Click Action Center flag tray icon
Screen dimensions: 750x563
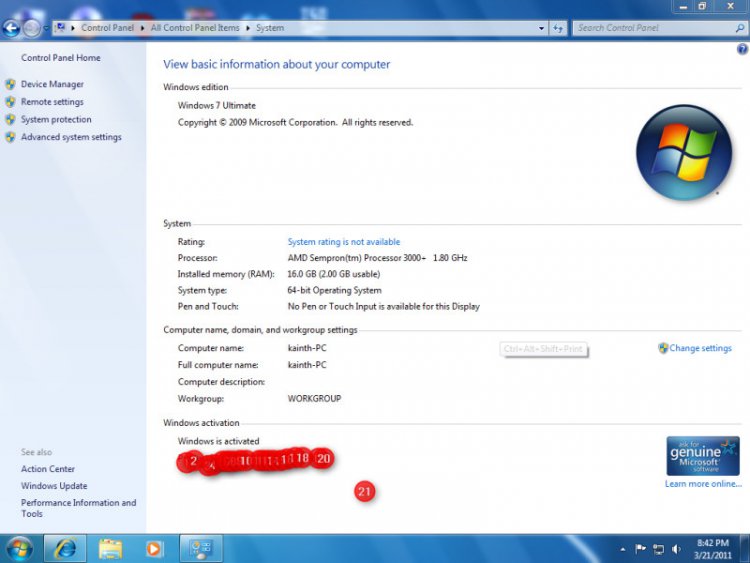pyautogui.click(x=640, y=549)
